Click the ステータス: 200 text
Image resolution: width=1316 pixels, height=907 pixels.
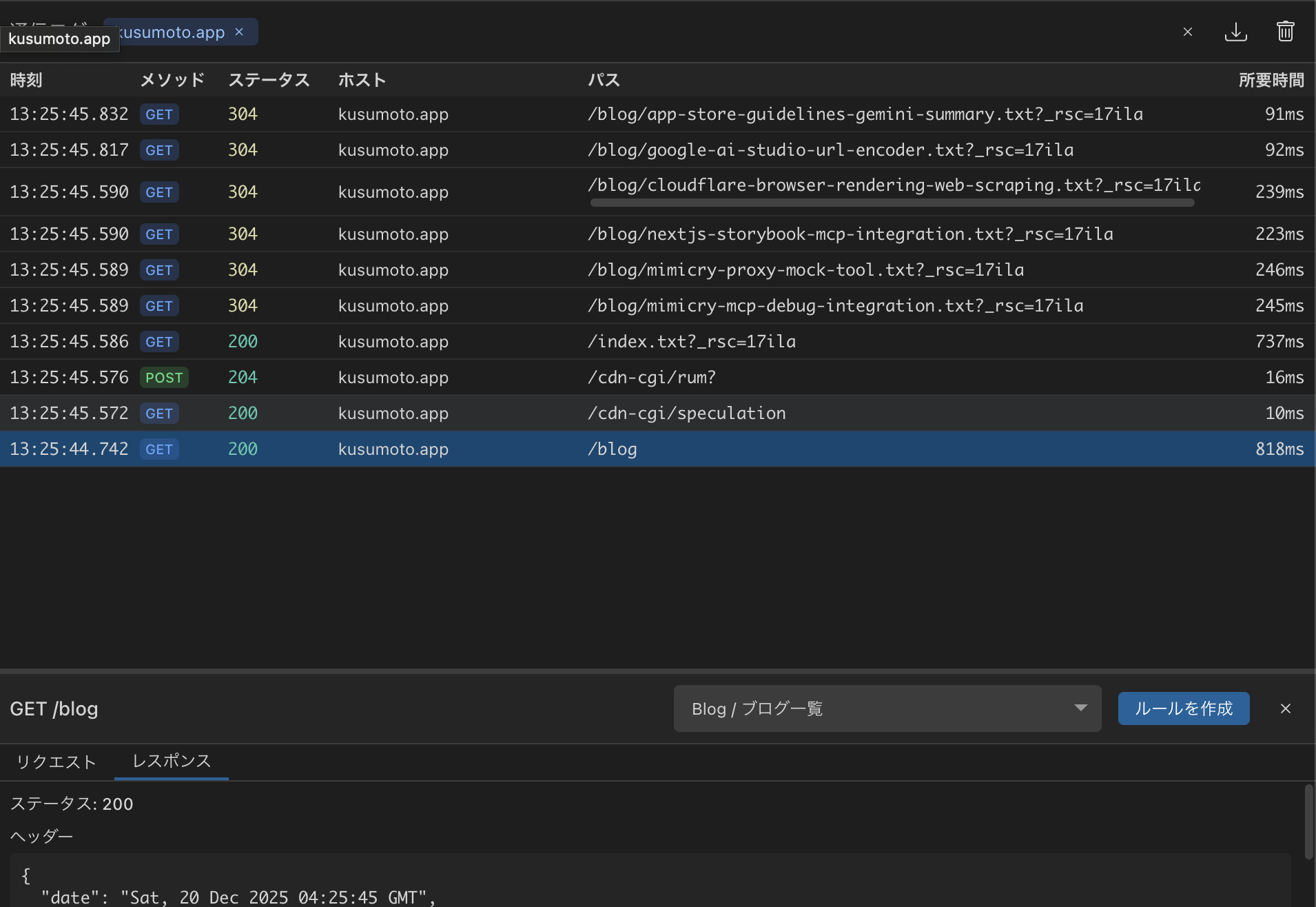point(72,804)
